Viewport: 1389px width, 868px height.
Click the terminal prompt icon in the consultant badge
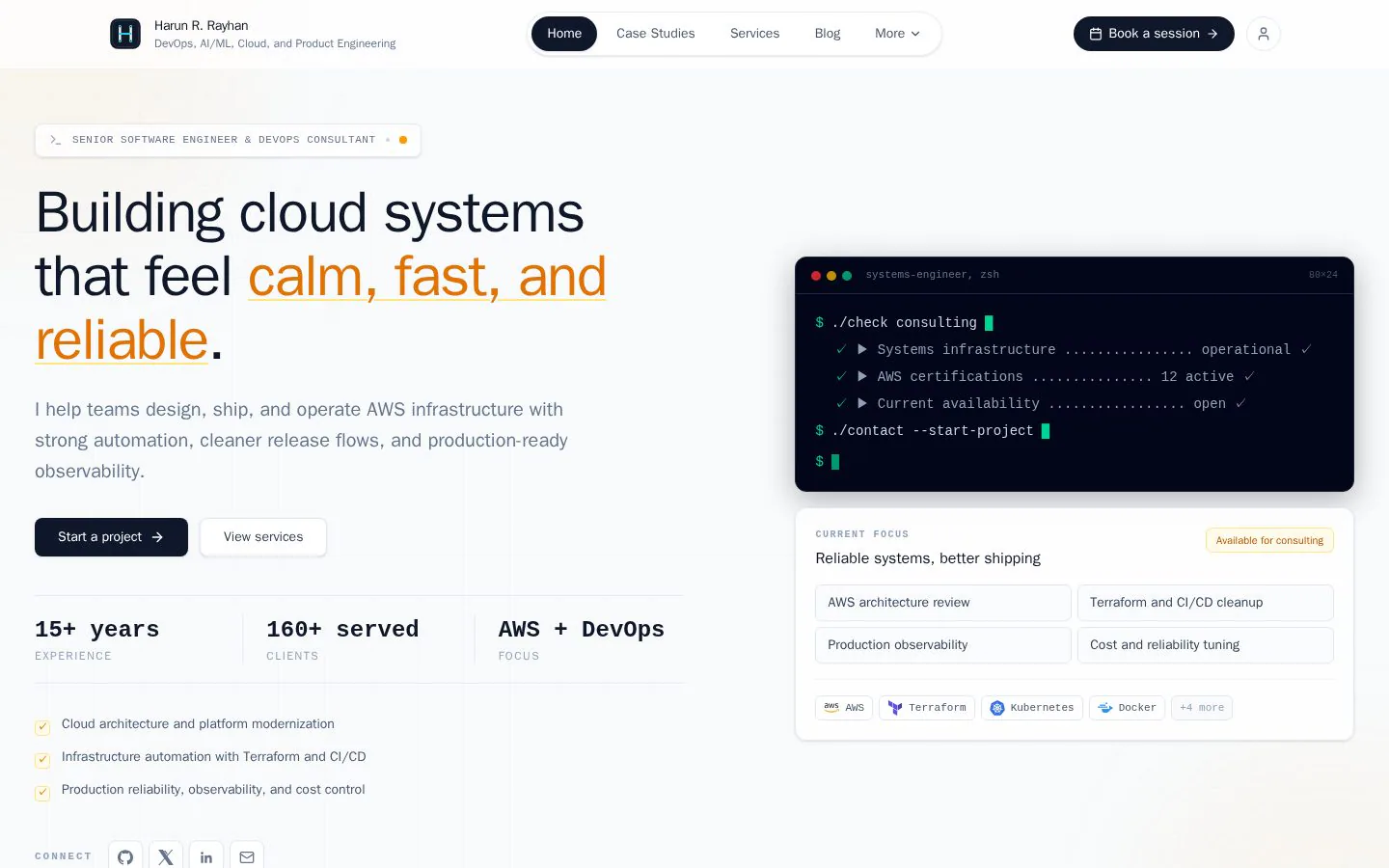pos(55,140)
